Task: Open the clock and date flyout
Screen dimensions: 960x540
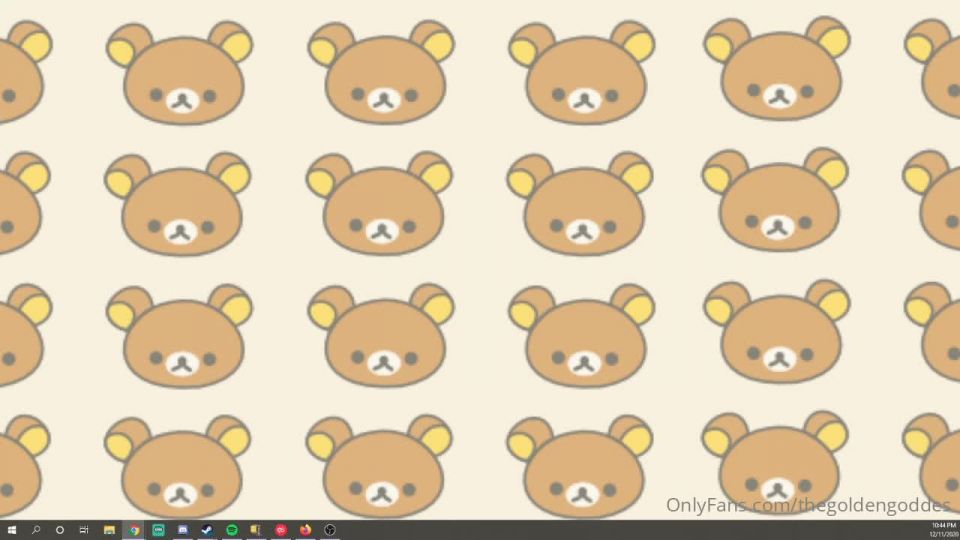Action: tap(944, 530)
